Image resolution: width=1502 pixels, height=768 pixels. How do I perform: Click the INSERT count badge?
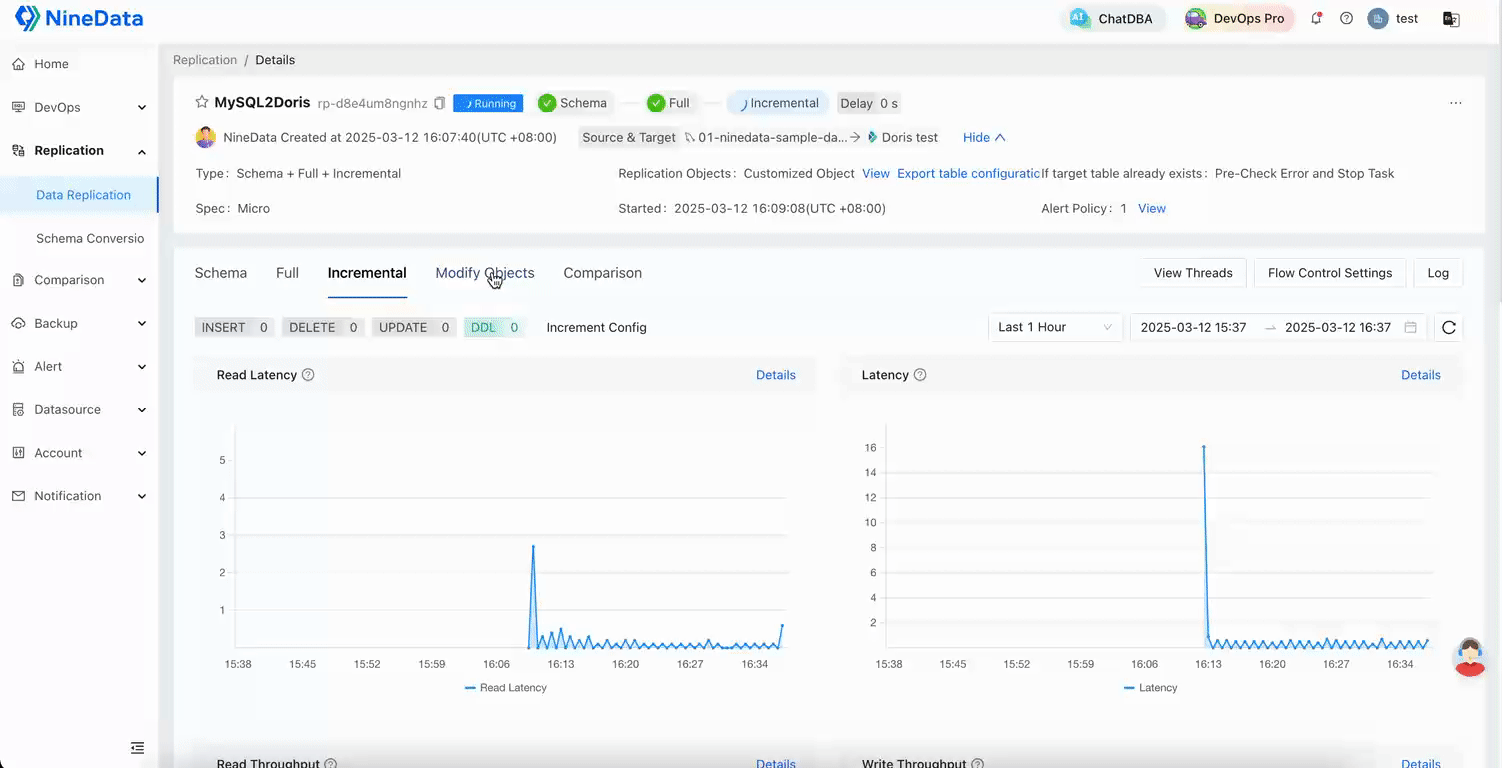(235, 327)
